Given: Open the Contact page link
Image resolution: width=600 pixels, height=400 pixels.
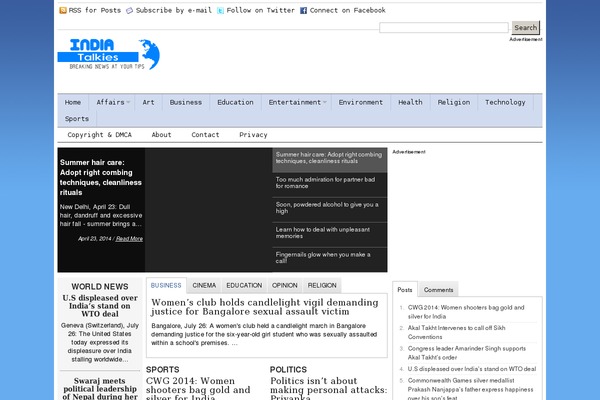Looking at the screenshot, I should click(x=205, y=135).
